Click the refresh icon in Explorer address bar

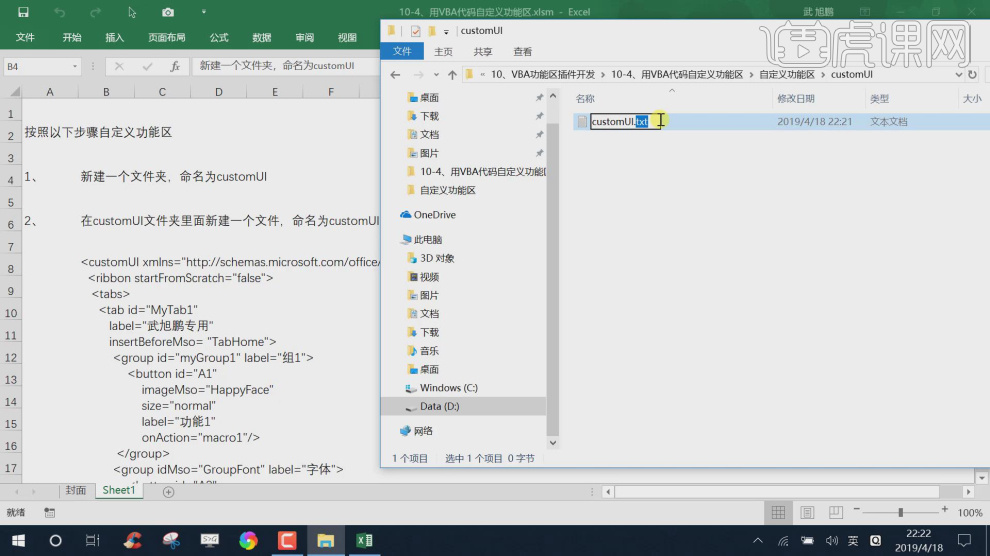pyautogui.click(x=972, y=74)
